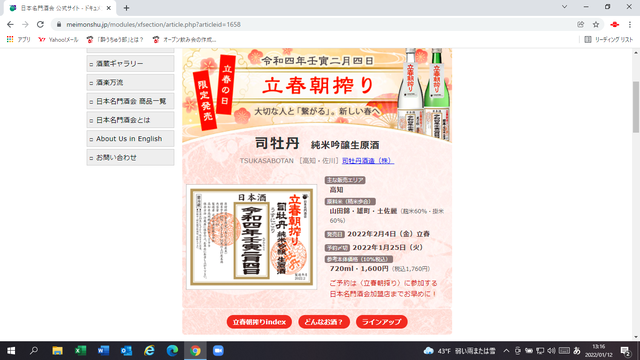Open the Windows Start menu
Screen dimensions: 640x360
point(11,351)
